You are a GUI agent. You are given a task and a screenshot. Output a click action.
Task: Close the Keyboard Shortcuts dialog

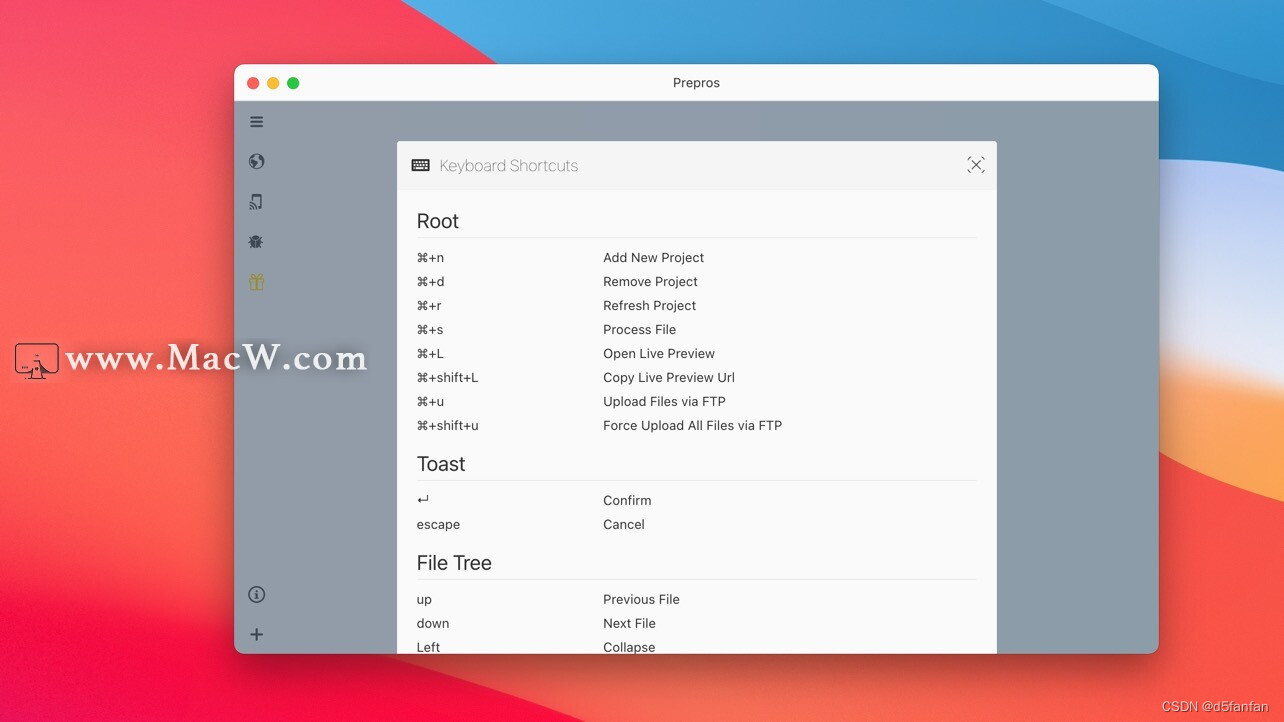pyautogui.click(x=975, y=164)
